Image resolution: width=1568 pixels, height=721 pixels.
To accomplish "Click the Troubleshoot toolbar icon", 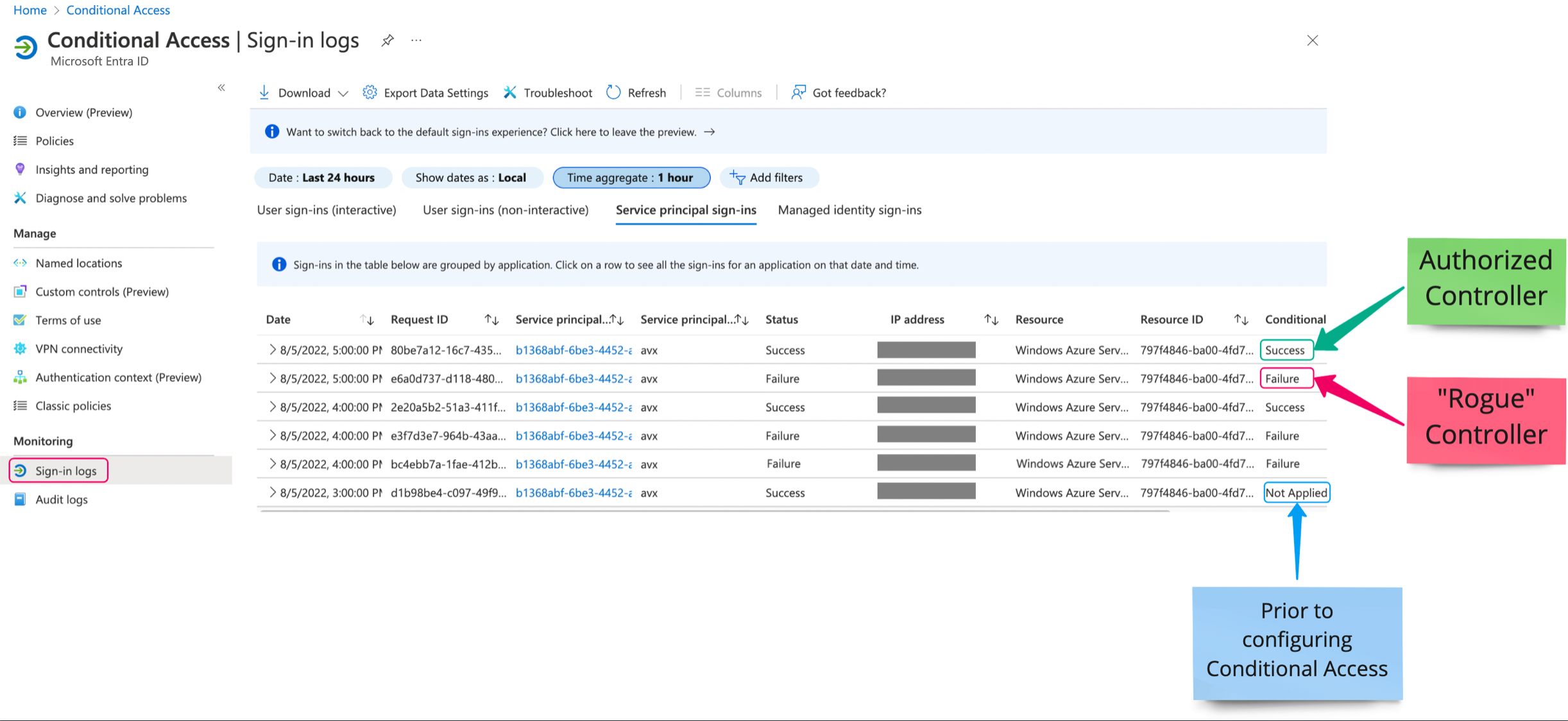I will (x=510, y=92).
